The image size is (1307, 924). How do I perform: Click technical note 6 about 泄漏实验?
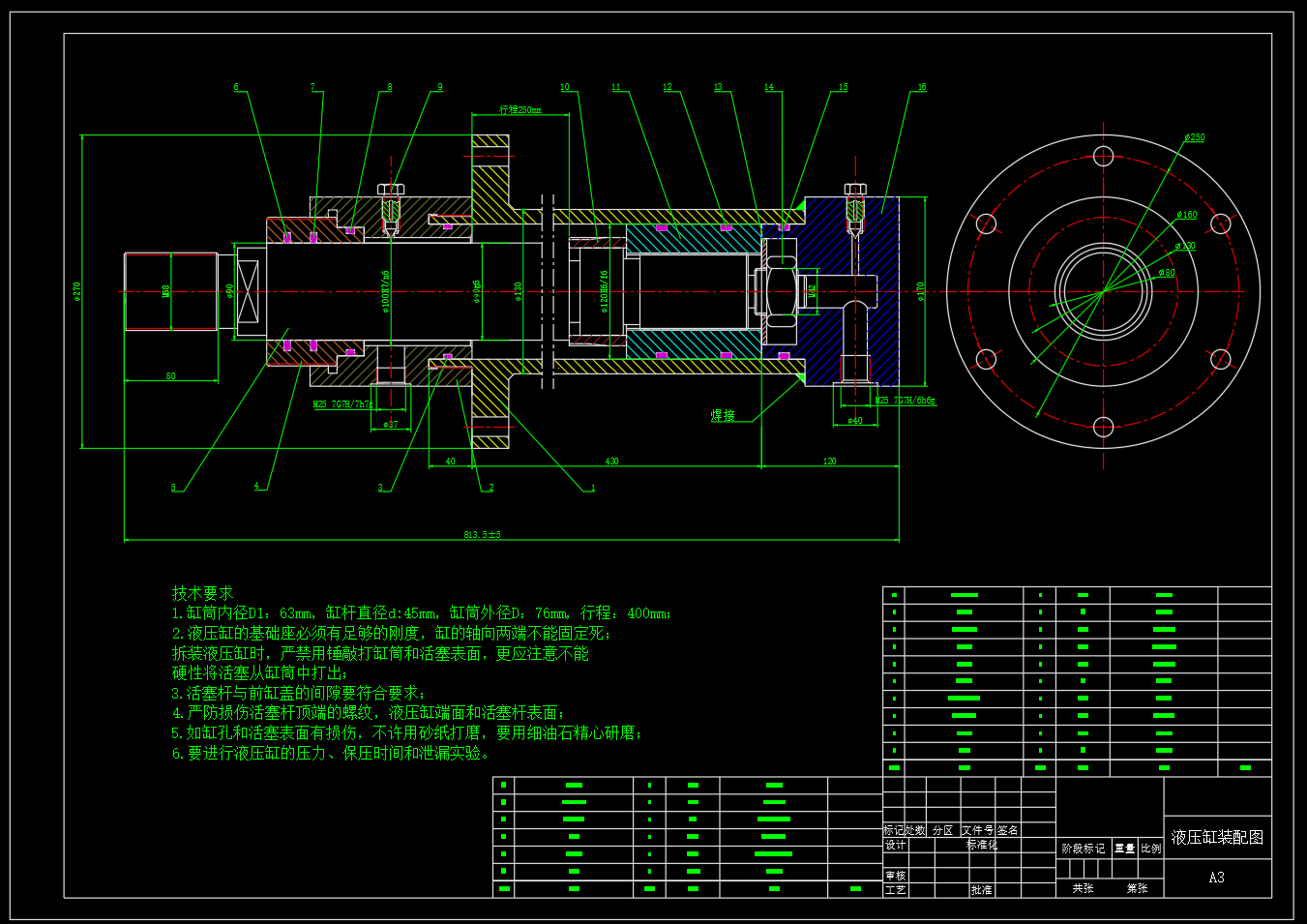pyautogui.click(x=332, y=754)
